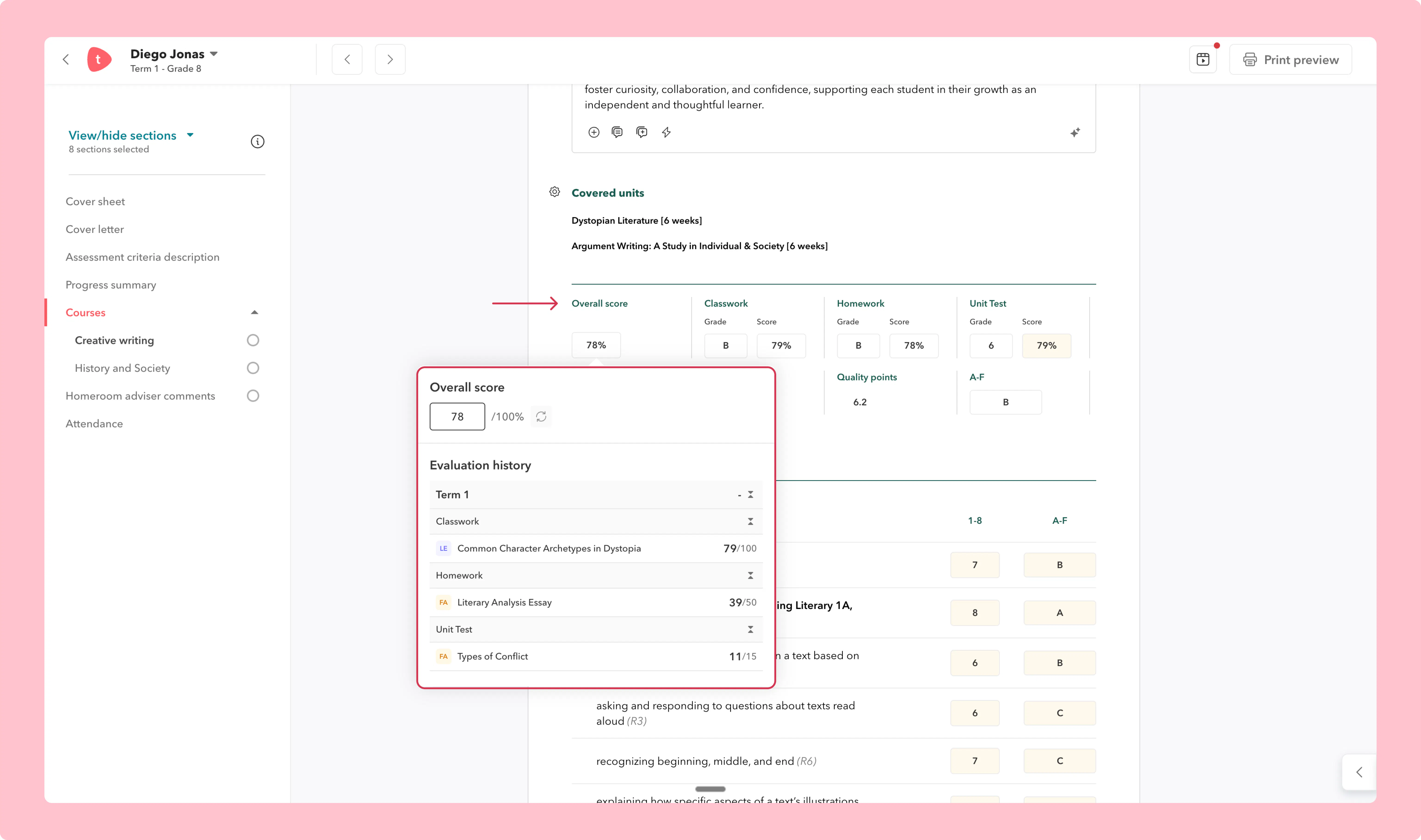
Task: Collapse the Unit Test group in Evaluation history
Action: coord(751,630)
